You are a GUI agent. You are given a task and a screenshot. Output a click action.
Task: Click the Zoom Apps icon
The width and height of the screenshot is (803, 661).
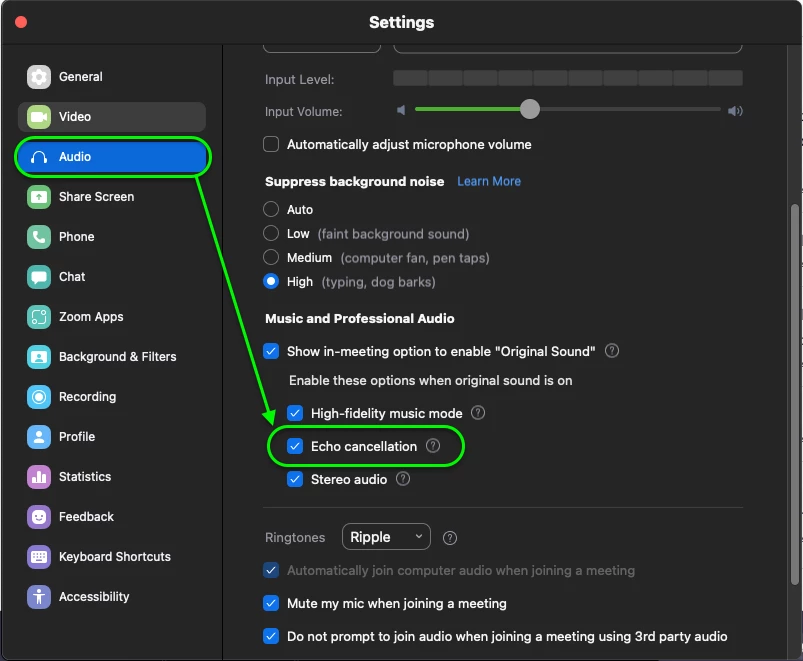(39, 317)
